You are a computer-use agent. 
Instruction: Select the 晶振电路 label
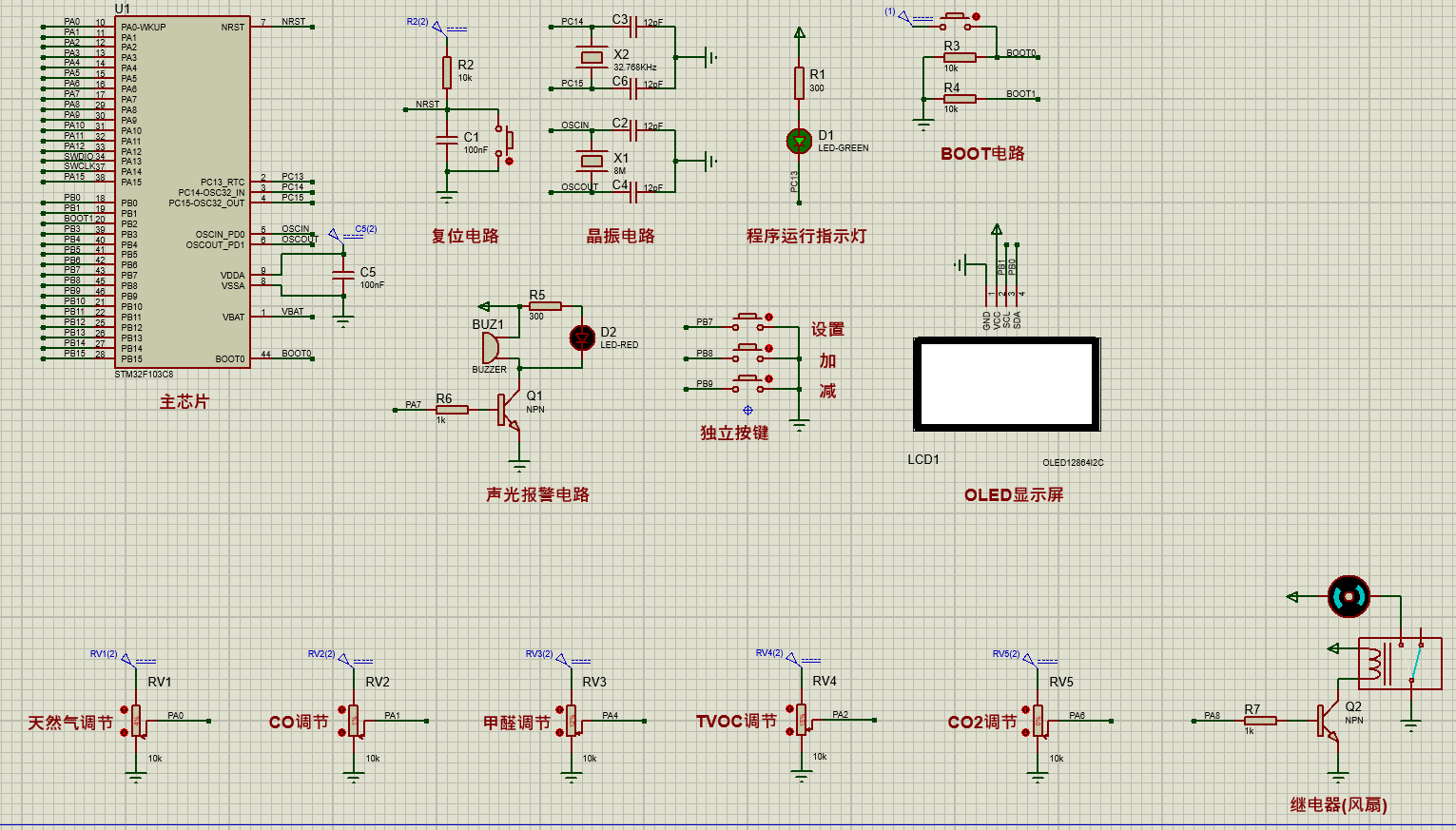[x=620, y=236]
